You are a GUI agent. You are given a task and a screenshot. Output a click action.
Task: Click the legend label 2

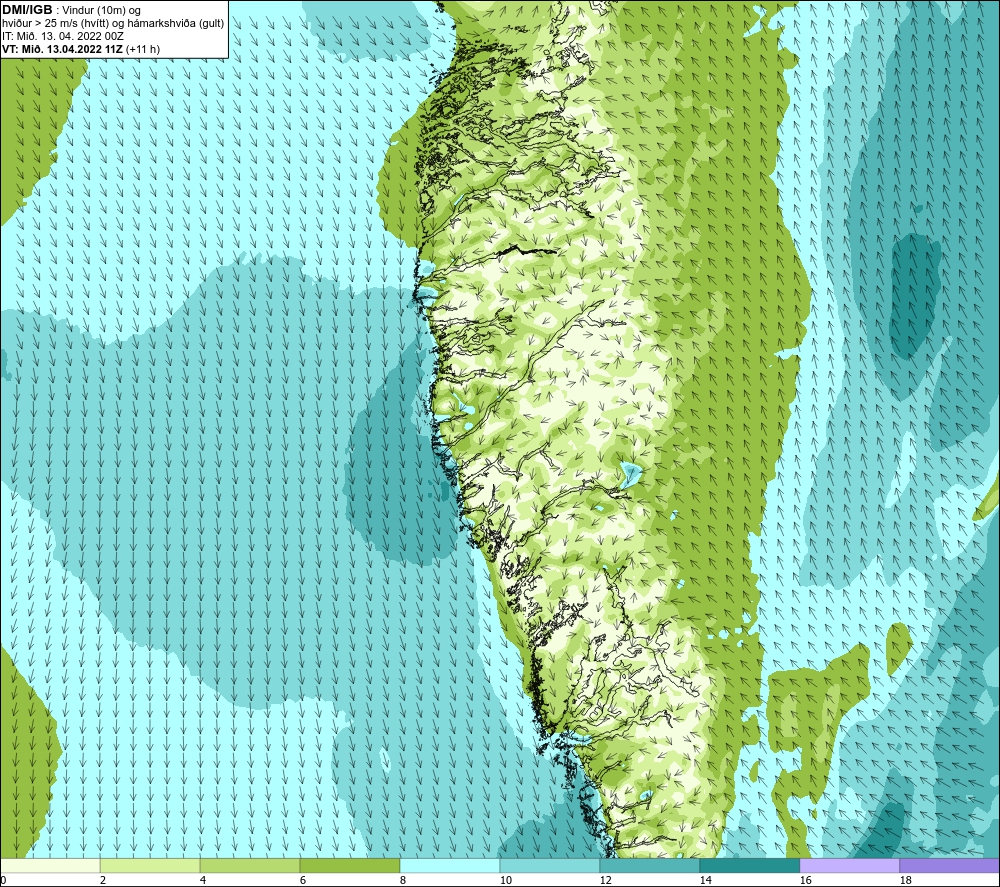103,881
